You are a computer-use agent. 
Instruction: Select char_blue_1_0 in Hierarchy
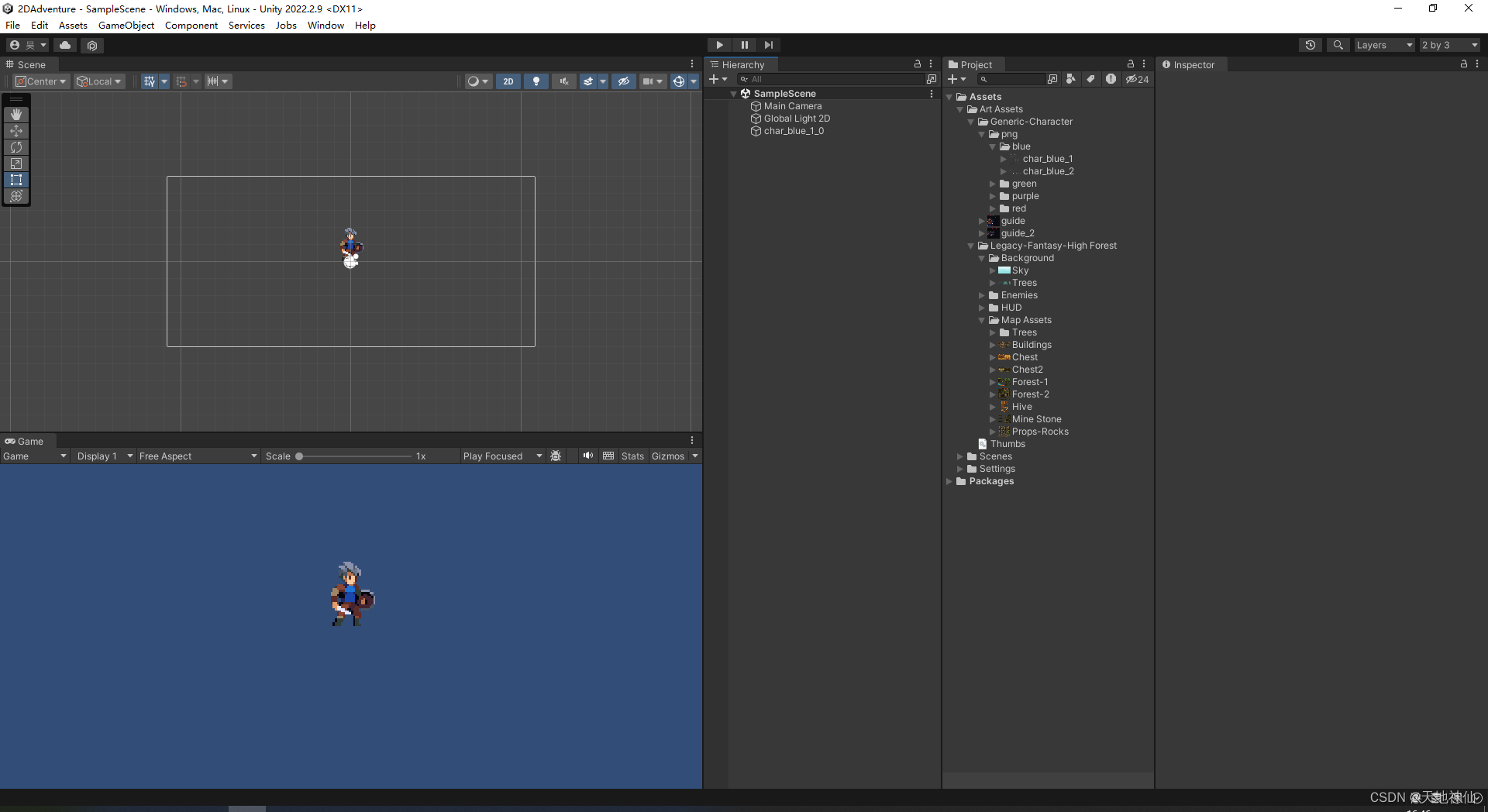[794, 131]
